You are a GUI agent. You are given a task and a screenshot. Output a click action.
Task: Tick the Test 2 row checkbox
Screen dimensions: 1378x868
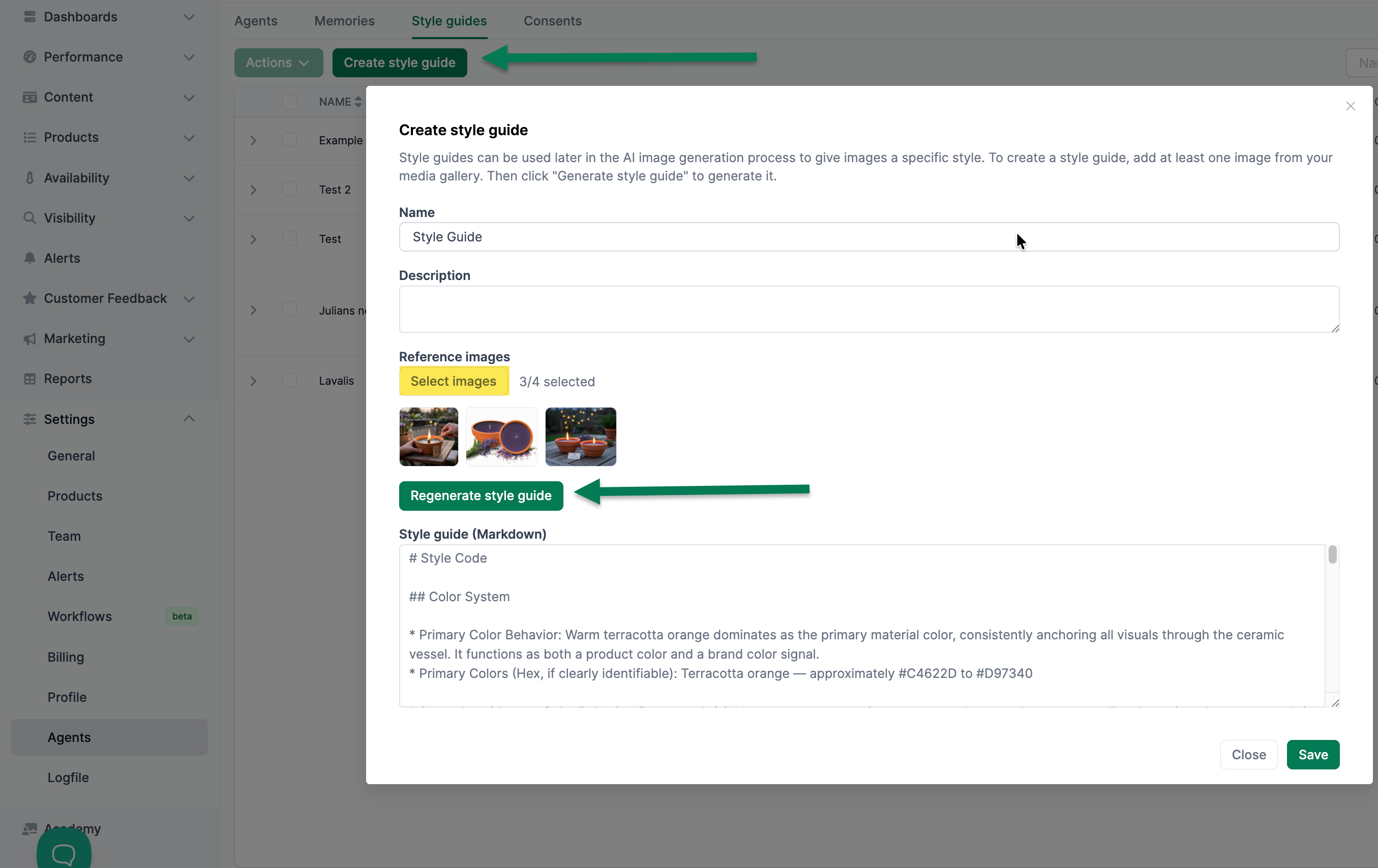(289, 189)
